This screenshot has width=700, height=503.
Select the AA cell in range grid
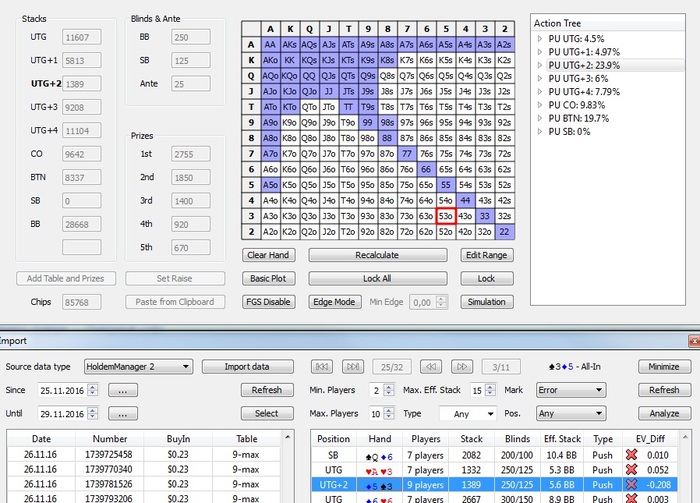270,45
